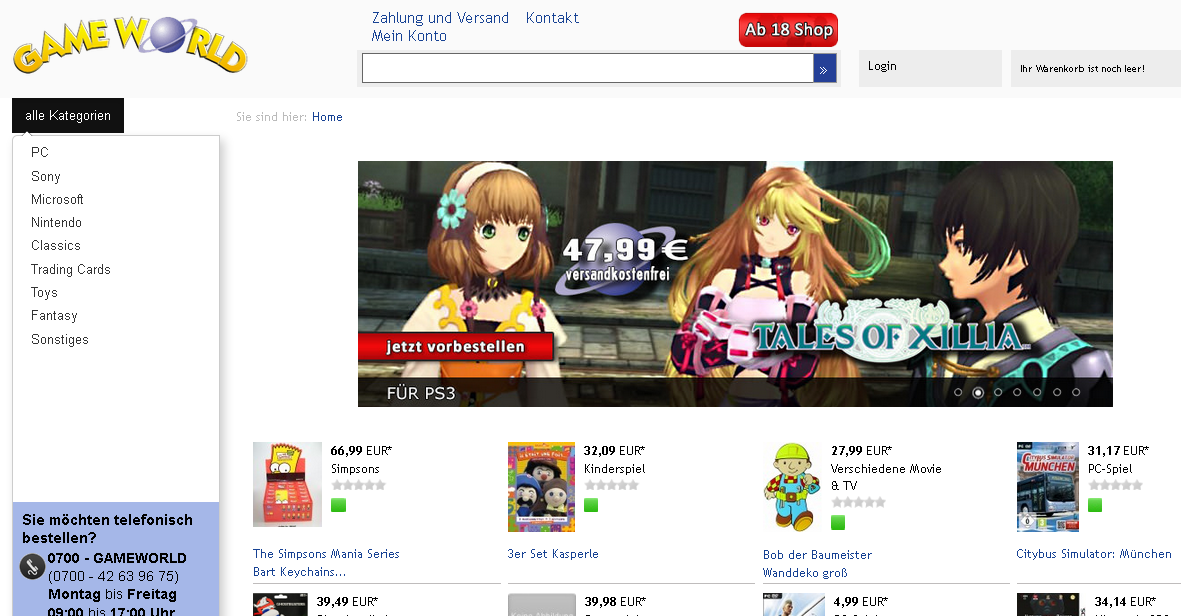Open Simpsons Bart Keychains product image

point(287,484)
